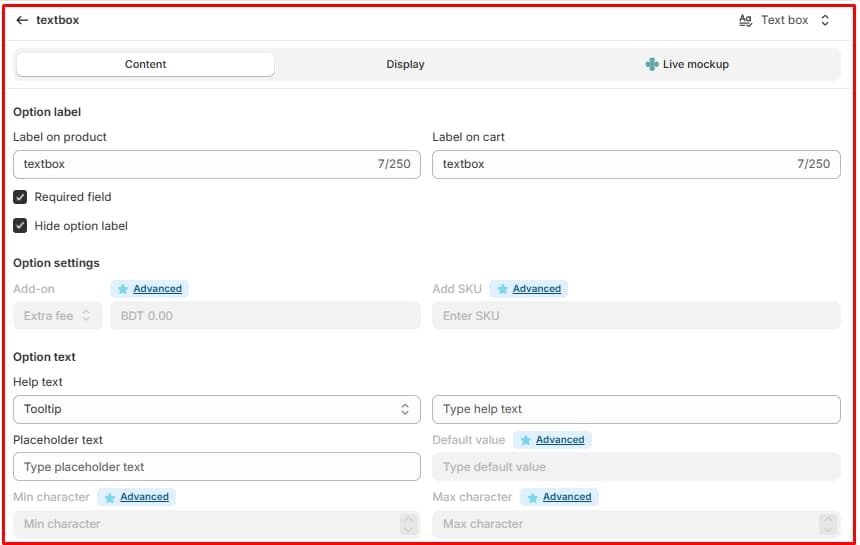This screenshot has height=545, width=860.
Task: Click the Text box type icon
Action: [745, 20]
